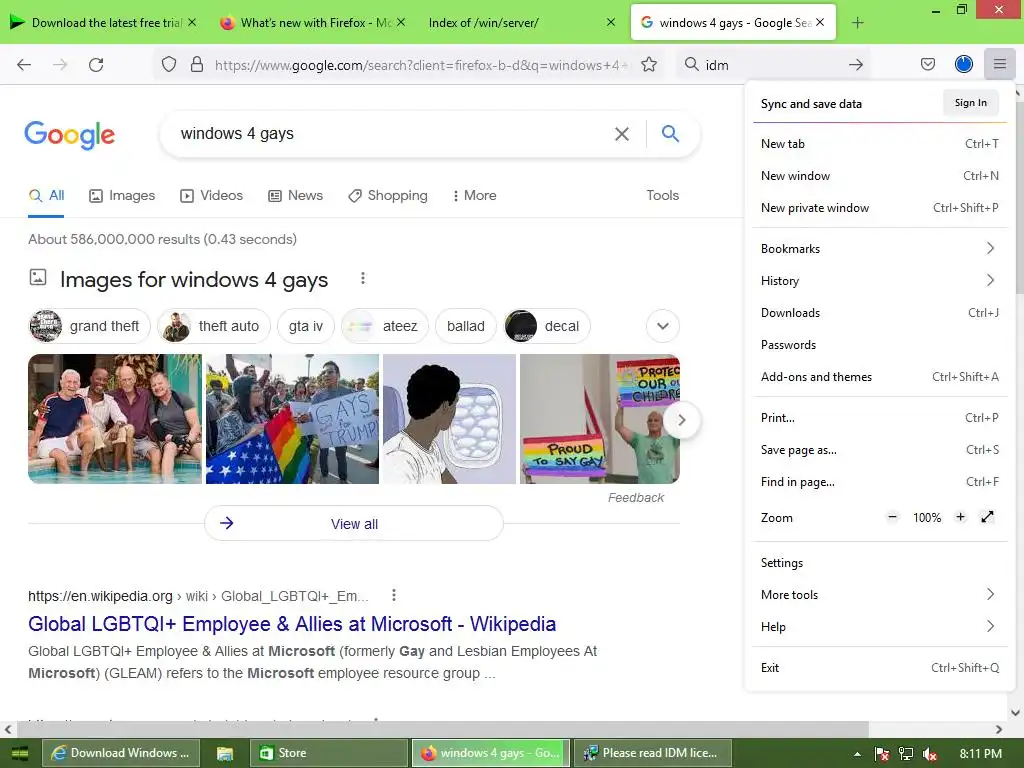Show hidden tray icons arrow
Screen dimensions: 1024x768
click(857, 754)
